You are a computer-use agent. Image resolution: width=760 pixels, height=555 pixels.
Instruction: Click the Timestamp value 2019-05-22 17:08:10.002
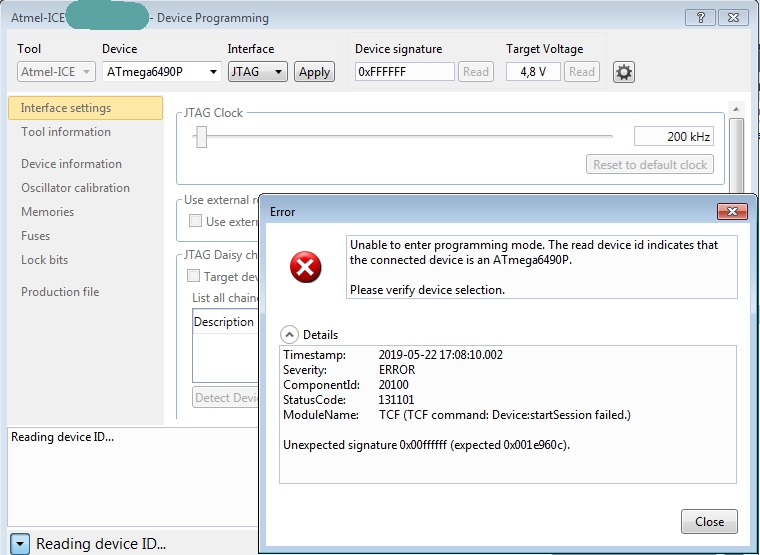coord(441,355)
